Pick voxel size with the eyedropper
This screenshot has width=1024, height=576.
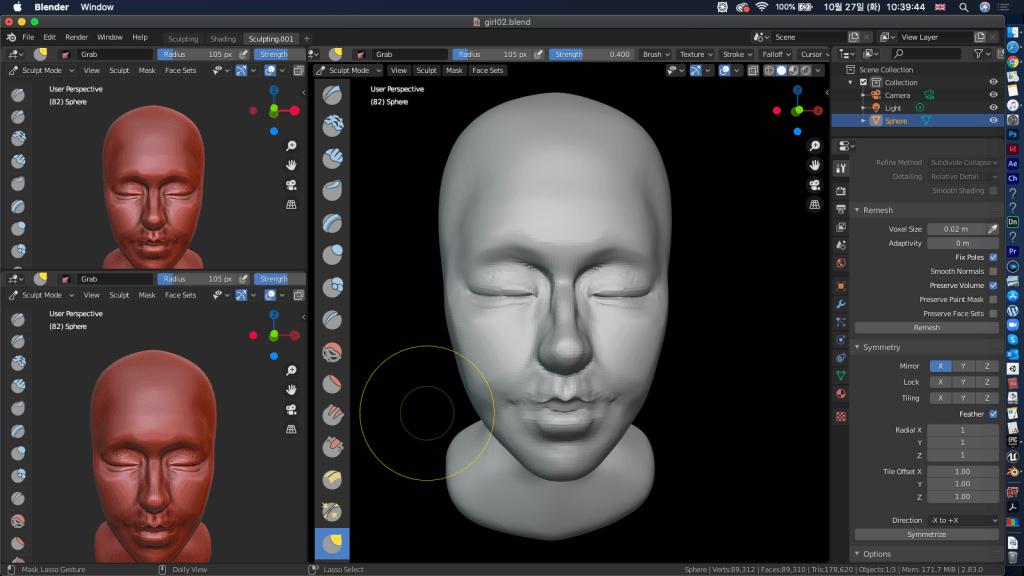(993, 229)
